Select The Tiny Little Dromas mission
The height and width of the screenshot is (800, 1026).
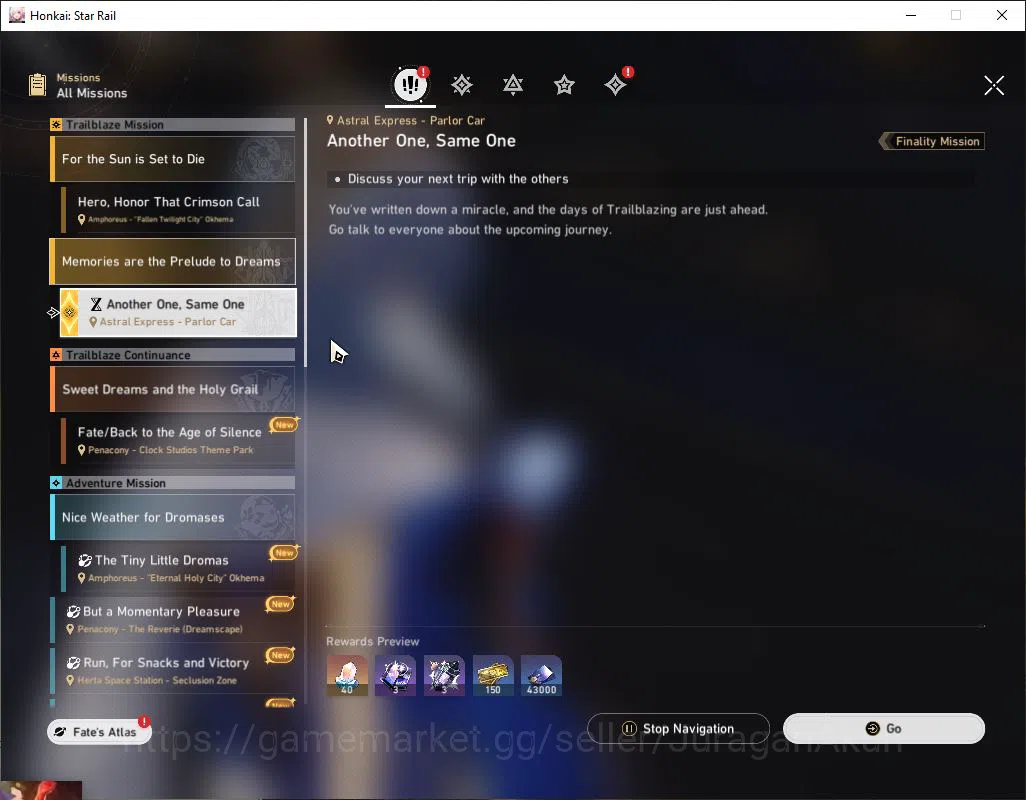click(178, 568)
